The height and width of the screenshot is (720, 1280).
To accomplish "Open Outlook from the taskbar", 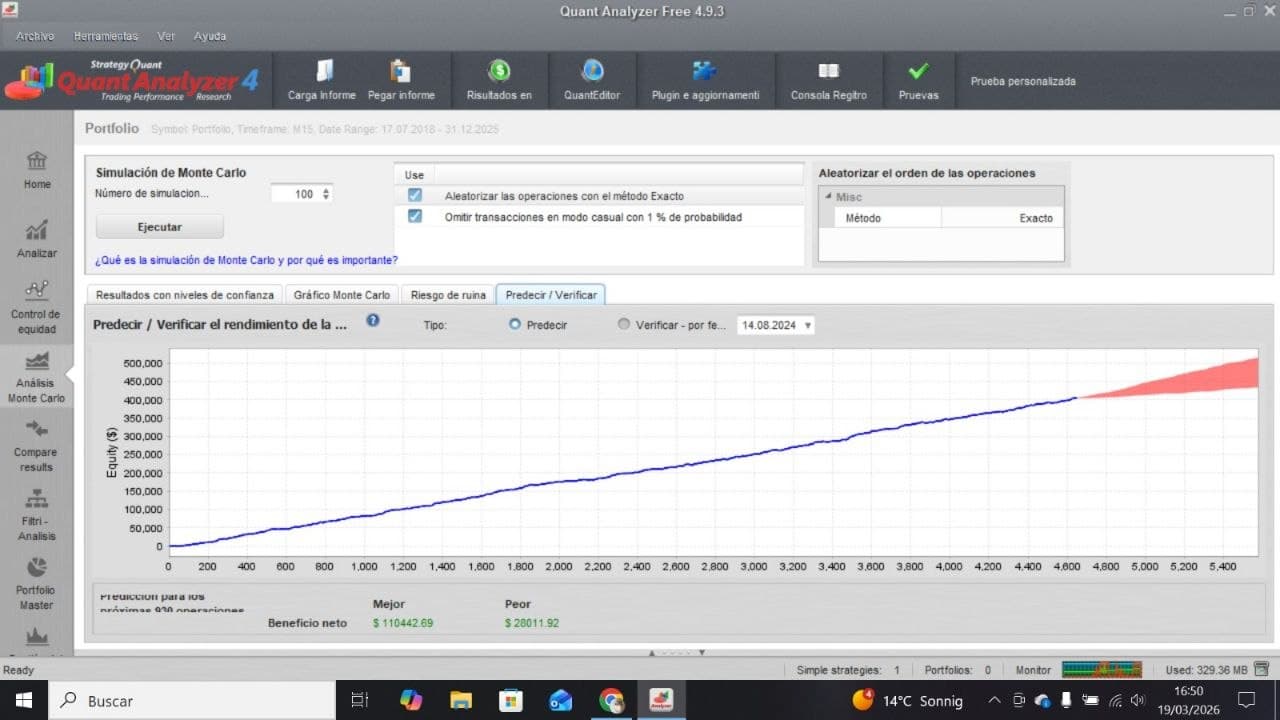I will (561, 700).
